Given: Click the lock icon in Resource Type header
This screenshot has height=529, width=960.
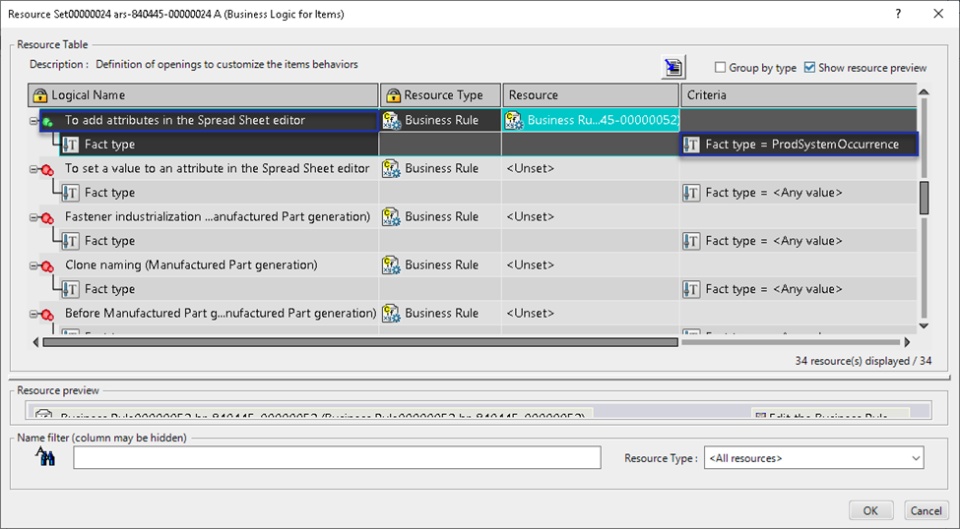Looking at the screenshot, I should tap(393, 95).
